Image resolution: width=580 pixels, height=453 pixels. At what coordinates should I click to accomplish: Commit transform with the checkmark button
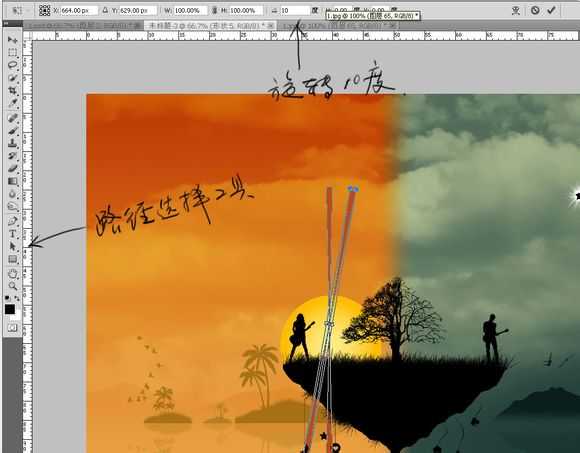552,10
